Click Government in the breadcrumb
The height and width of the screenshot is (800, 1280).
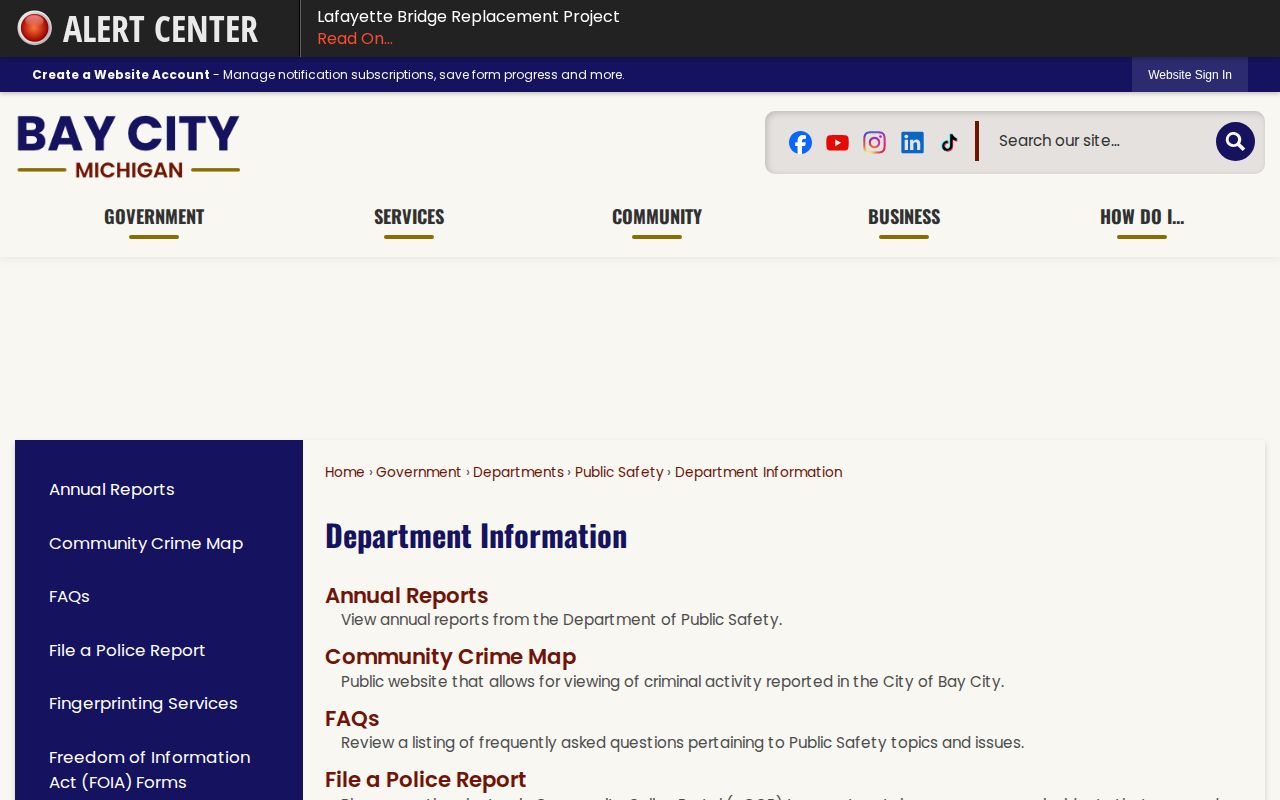point(418,472)
